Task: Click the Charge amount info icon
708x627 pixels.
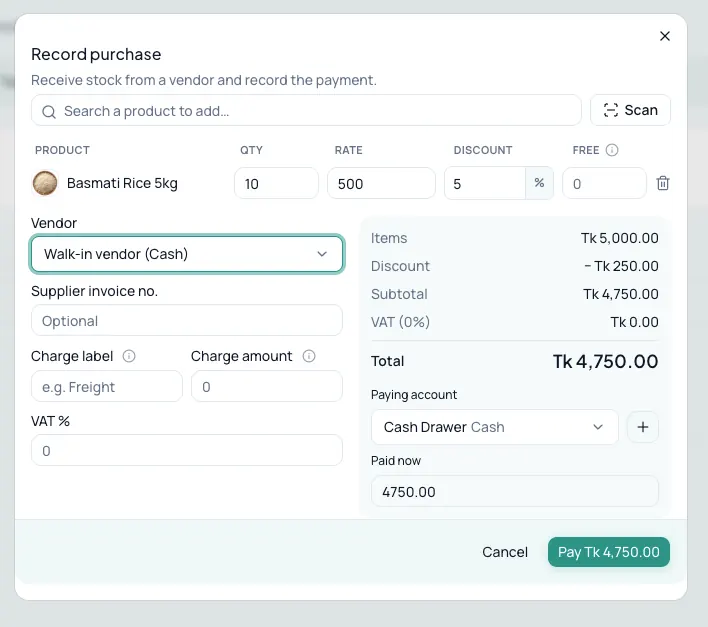Action: point(309,356)
